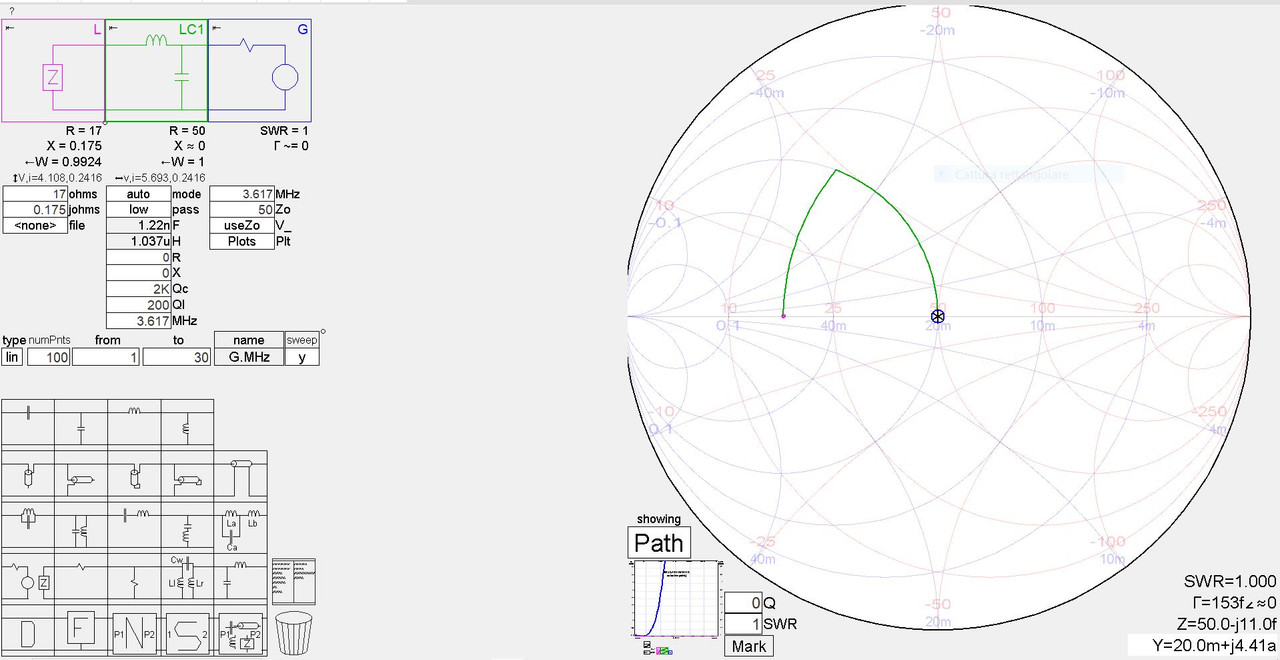Click the marker at Smith chart center
The width and height of the screenshot is (1280, 660).
point(937,316)
